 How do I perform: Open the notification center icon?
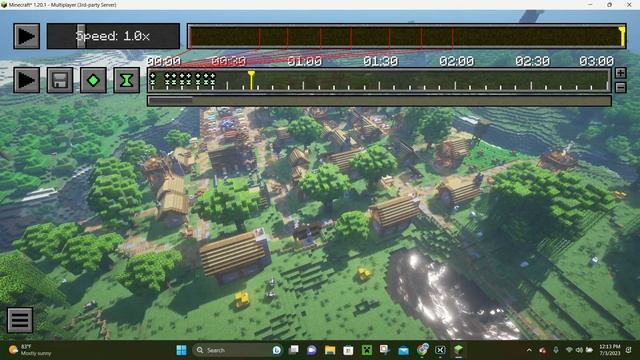click(629, 350)
